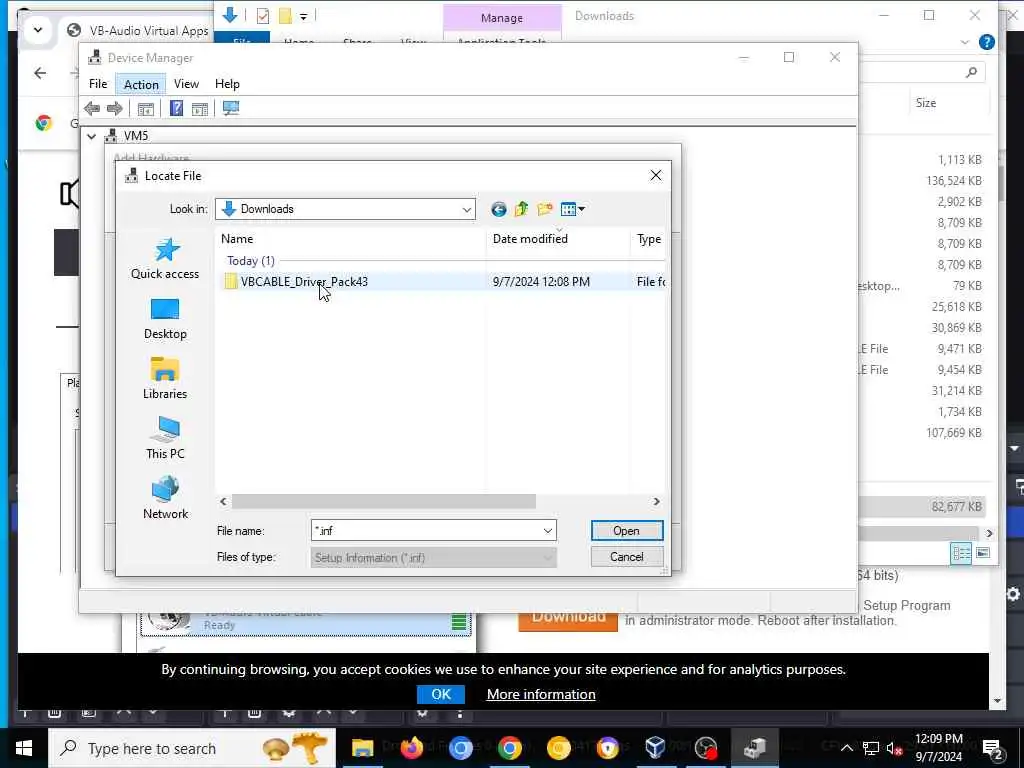Screen dimensions: 1024x768
Task: Open File Explorer from the taskbar
Action: tap(362, 748)
